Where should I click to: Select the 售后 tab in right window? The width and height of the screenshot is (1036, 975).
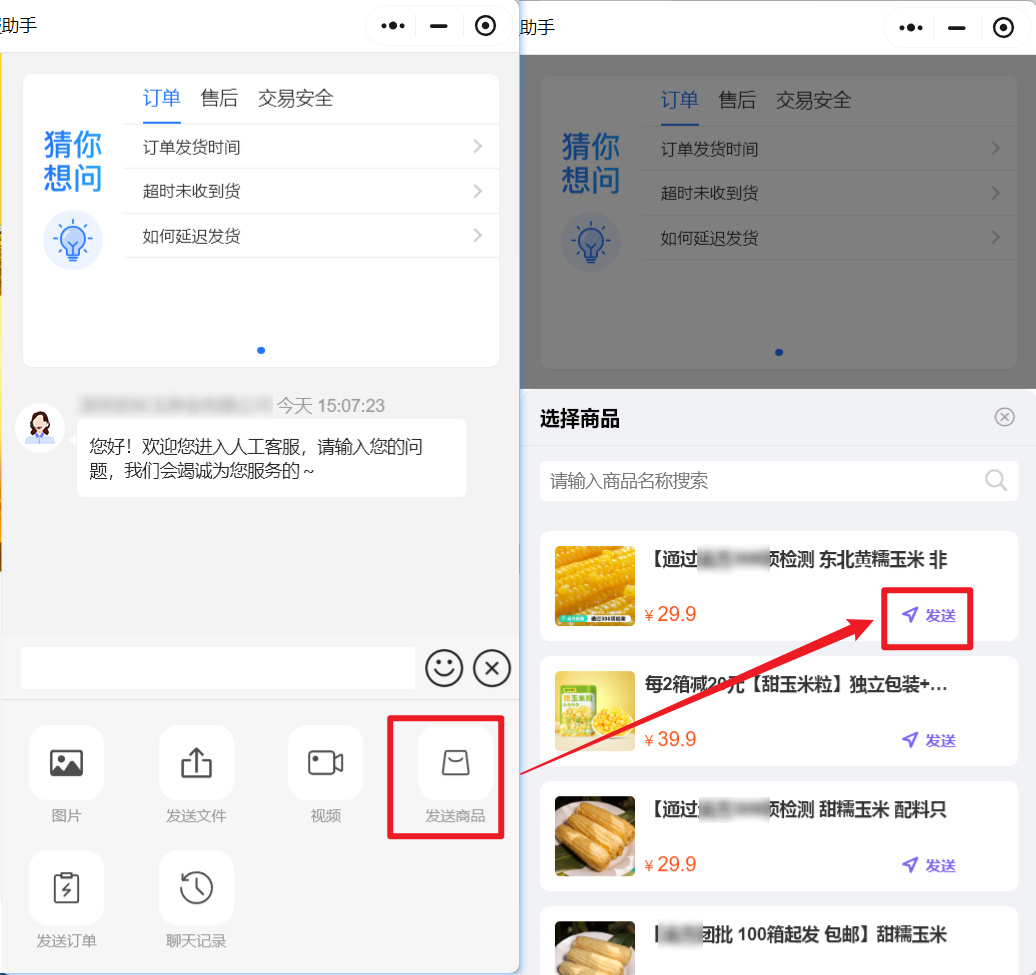tap(737, 100)
